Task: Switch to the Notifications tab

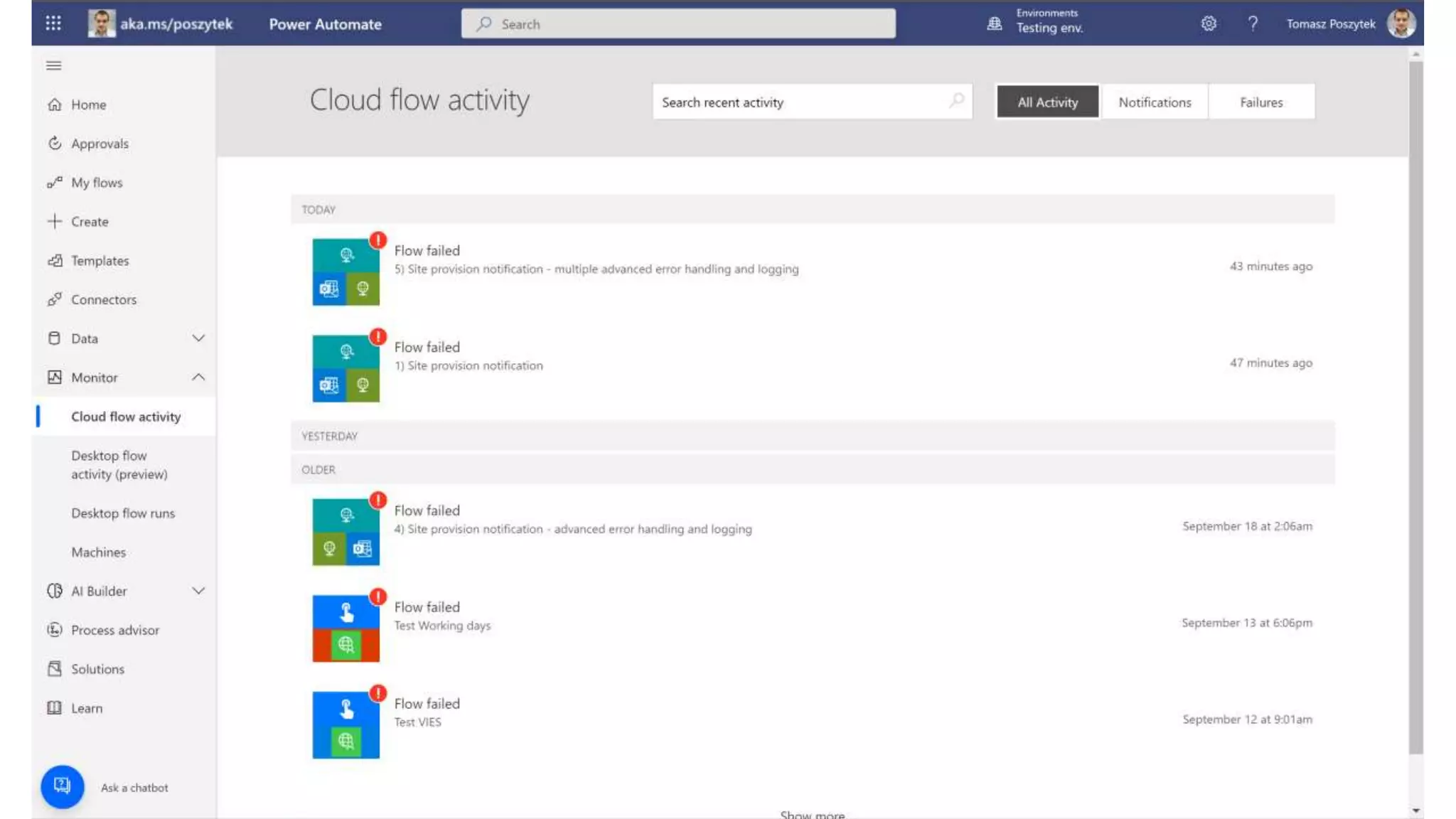Action: tap(1155, 102)
